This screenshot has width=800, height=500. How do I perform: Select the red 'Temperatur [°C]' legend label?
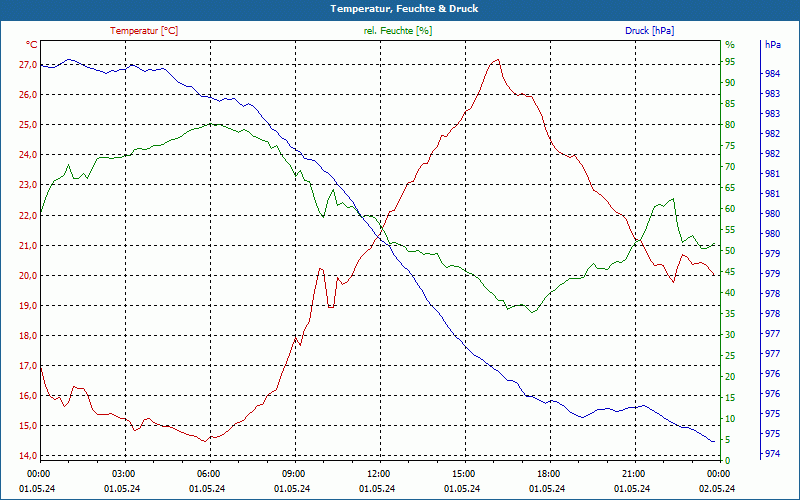[144, 31]
